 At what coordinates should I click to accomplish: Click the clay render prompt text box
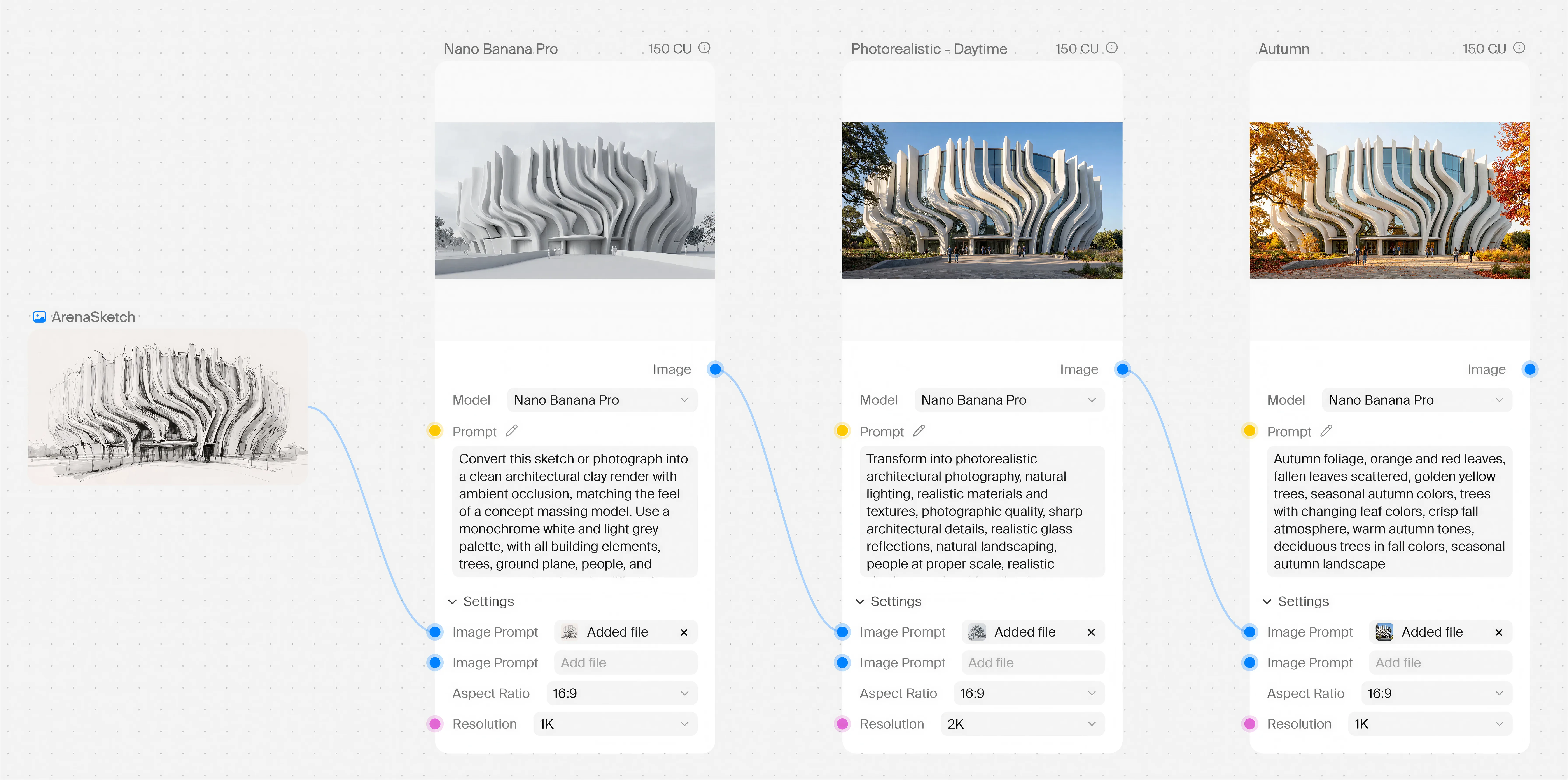575,512
